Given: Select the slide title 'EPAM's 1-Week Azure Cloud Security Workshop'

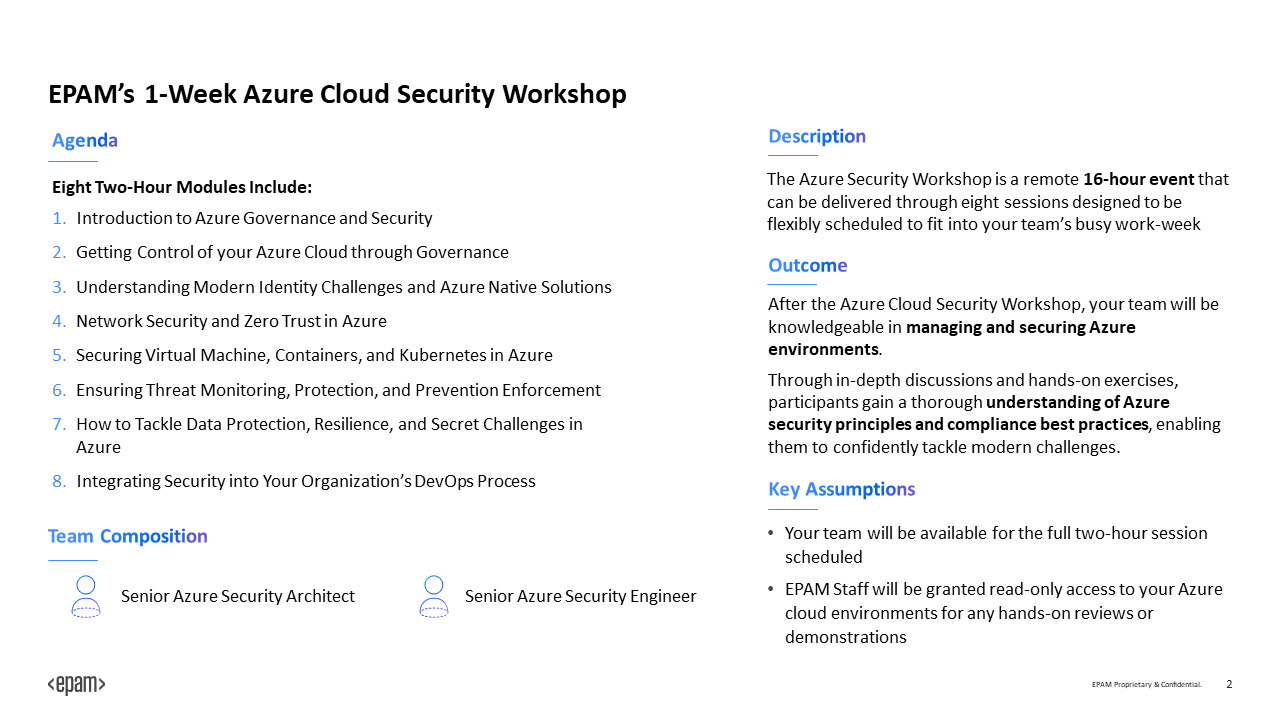Looking at the screenshot, I should 338,94.
